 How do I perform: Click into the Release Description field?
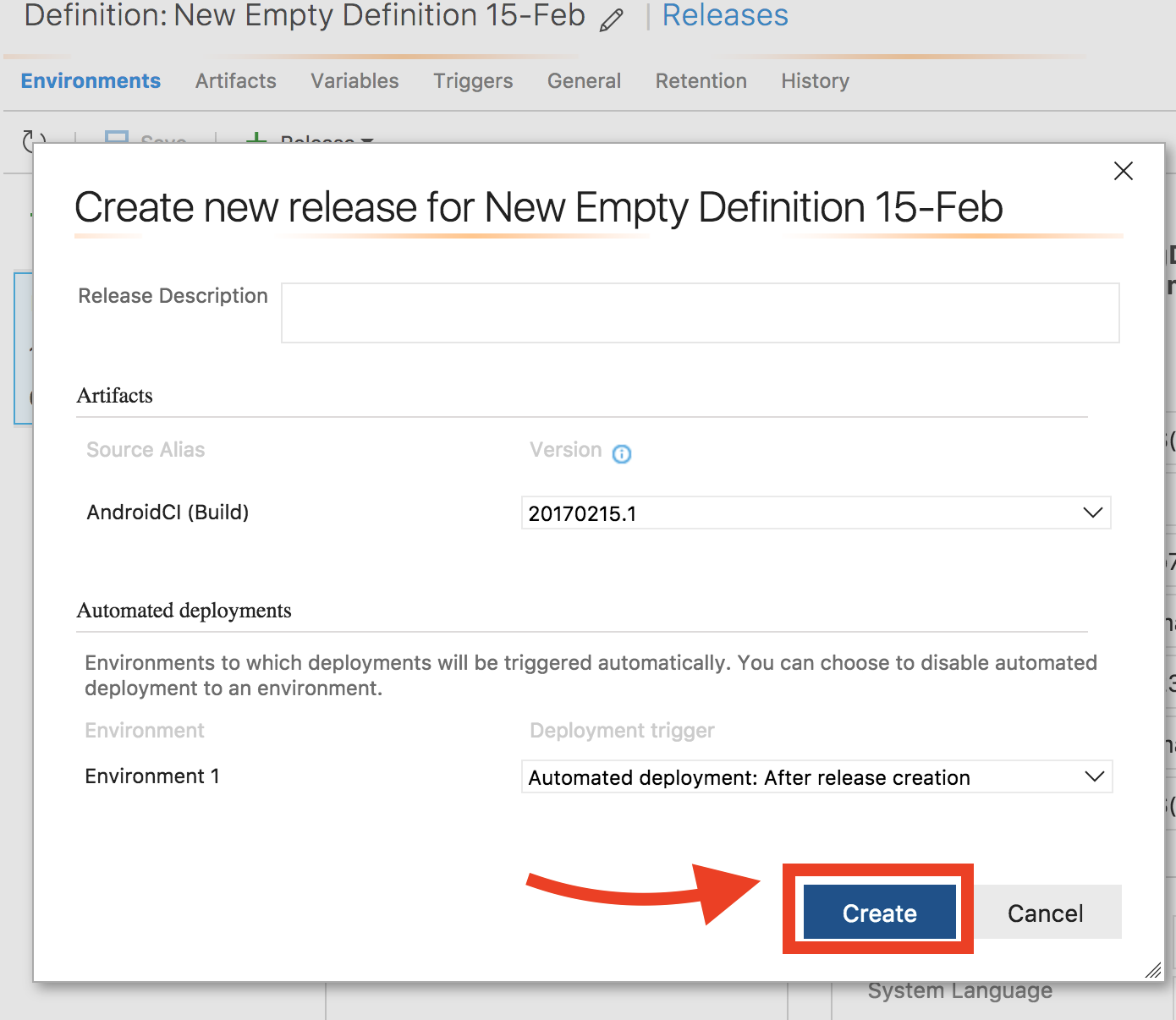pyautogui.click(x=700, y=313)
